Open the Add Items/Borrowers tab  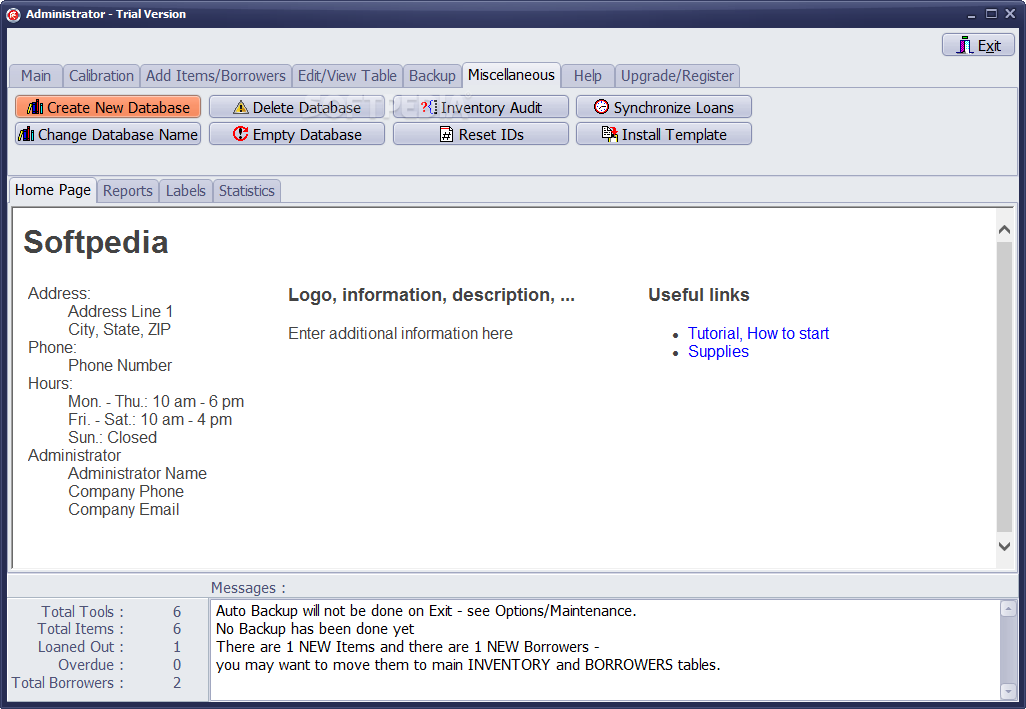(x=215, y=76)
